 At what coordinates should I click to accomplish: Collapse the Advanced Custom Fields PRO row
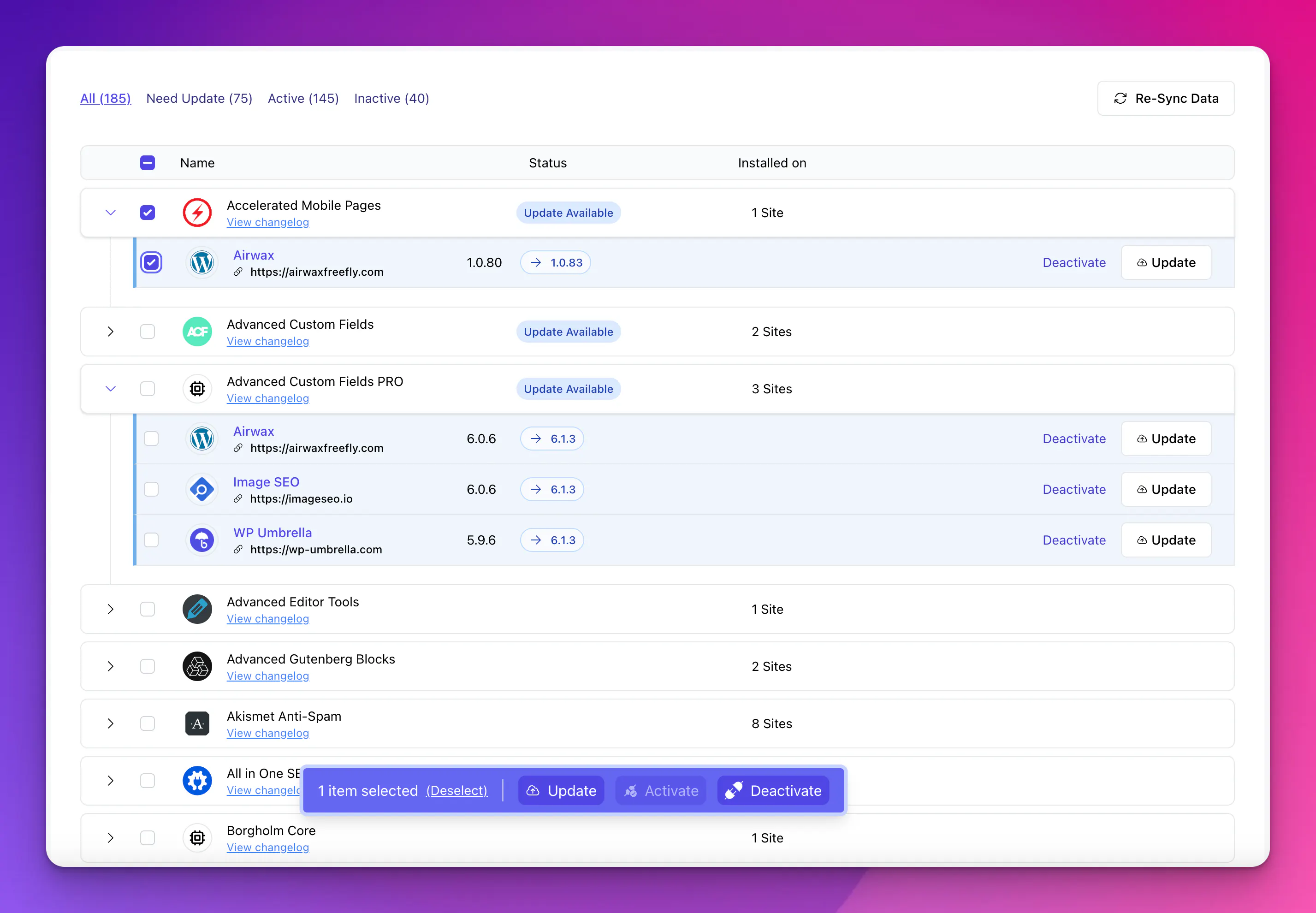click(x=110, y=389)
